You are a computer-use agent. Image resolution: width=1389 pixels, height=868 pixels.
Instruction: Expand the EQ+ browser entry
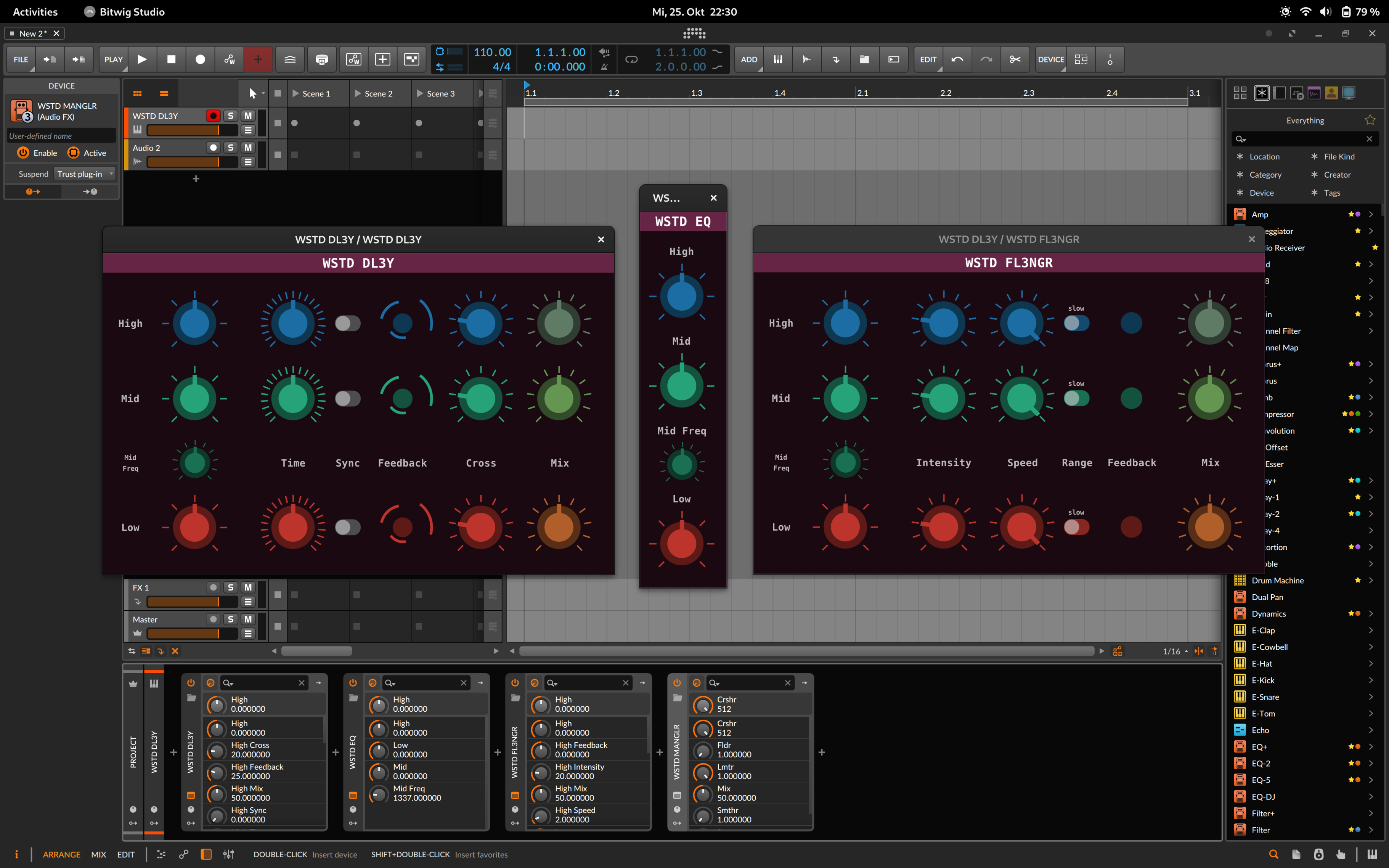point(1371,747)
